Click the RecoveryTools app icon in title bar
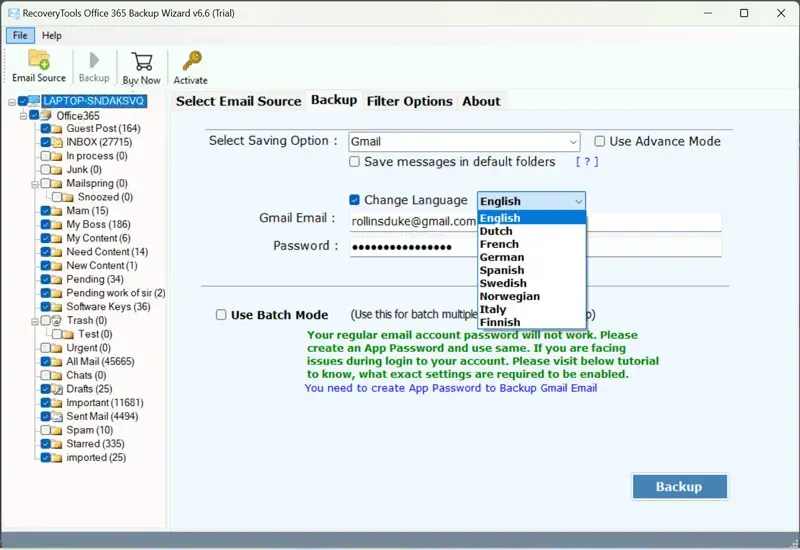This screenshot has width=800, height=550. tap(13, 13)
